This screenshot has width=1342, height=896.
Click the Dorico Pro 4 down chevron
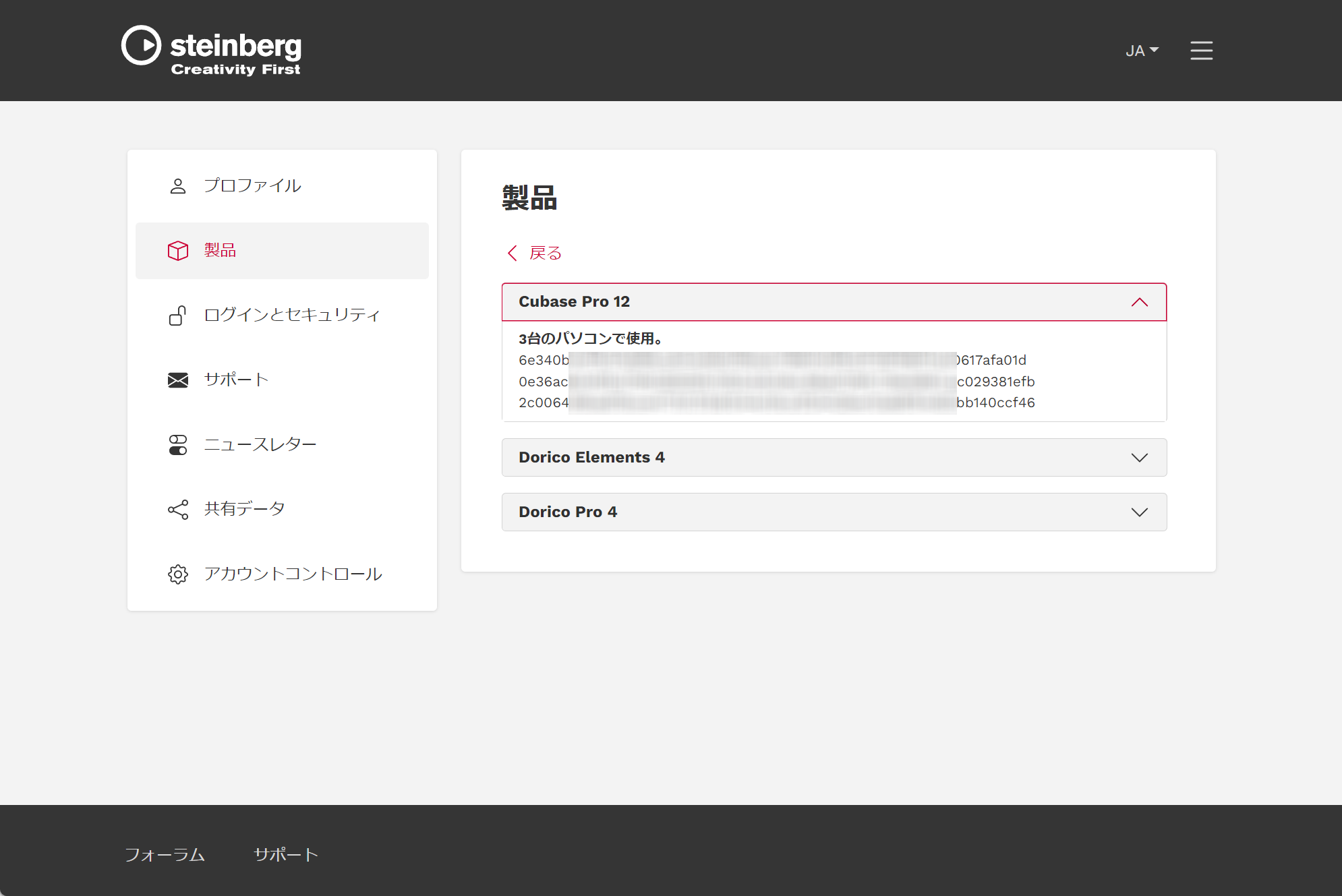(x=1140, y=512)
